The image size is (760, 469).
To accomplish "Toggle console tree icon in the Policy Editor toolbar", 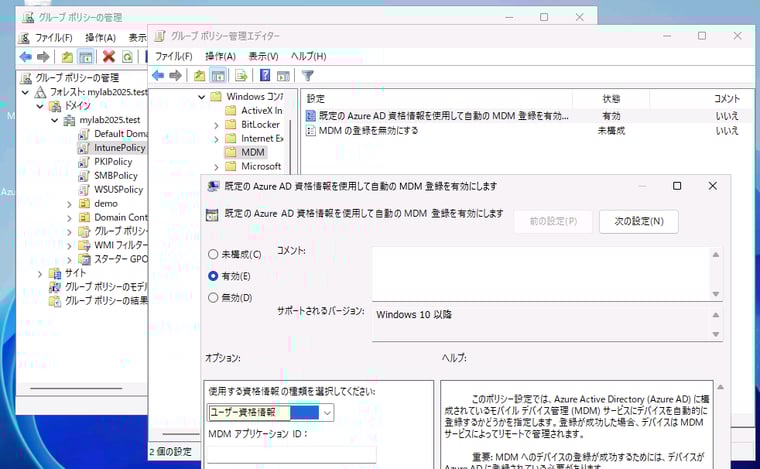I will [218, 76].
